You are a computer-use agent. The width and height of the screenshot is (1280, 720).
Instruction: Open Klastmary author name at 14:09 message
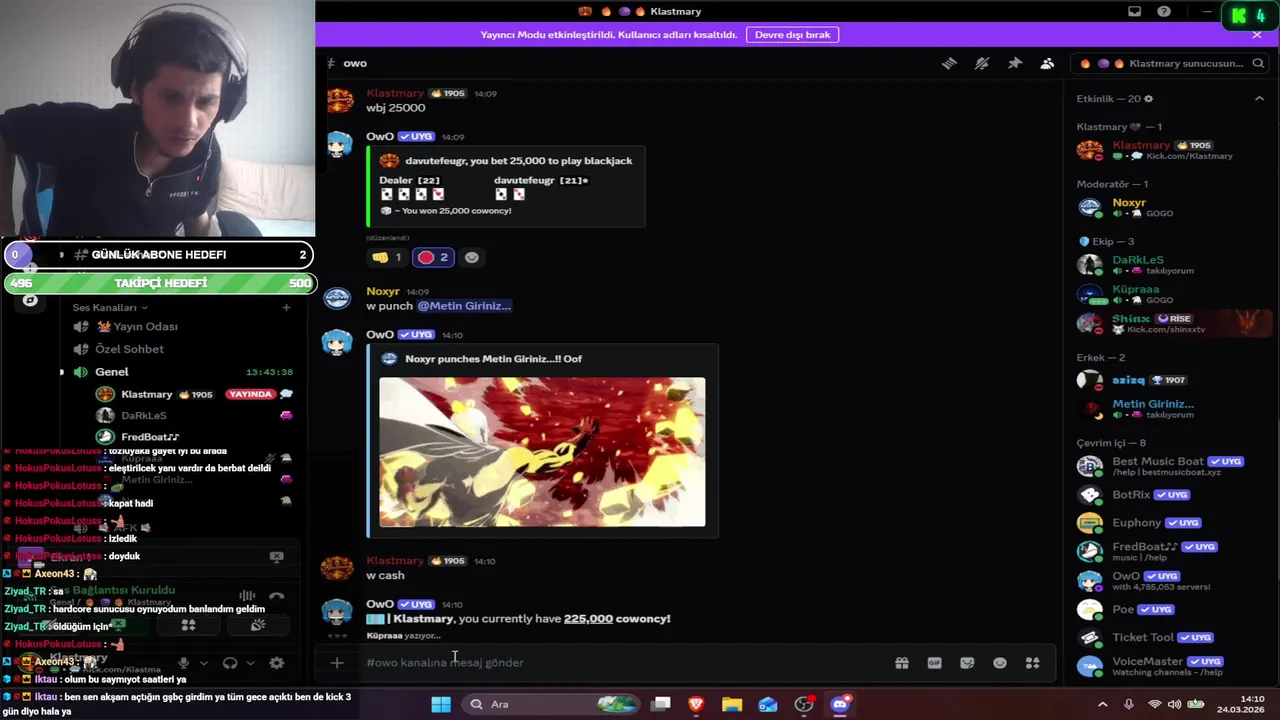(x=395, y=93)
